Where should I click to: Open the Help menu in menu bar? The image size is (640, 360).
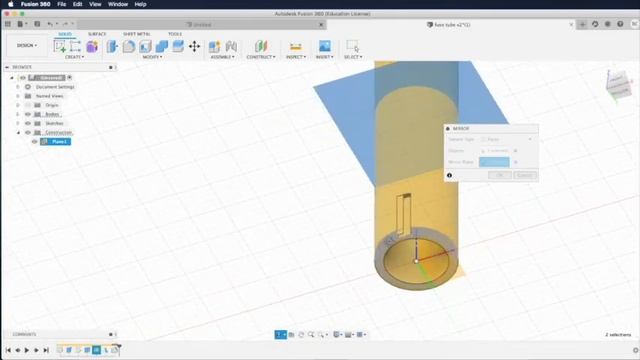(140, 4)
